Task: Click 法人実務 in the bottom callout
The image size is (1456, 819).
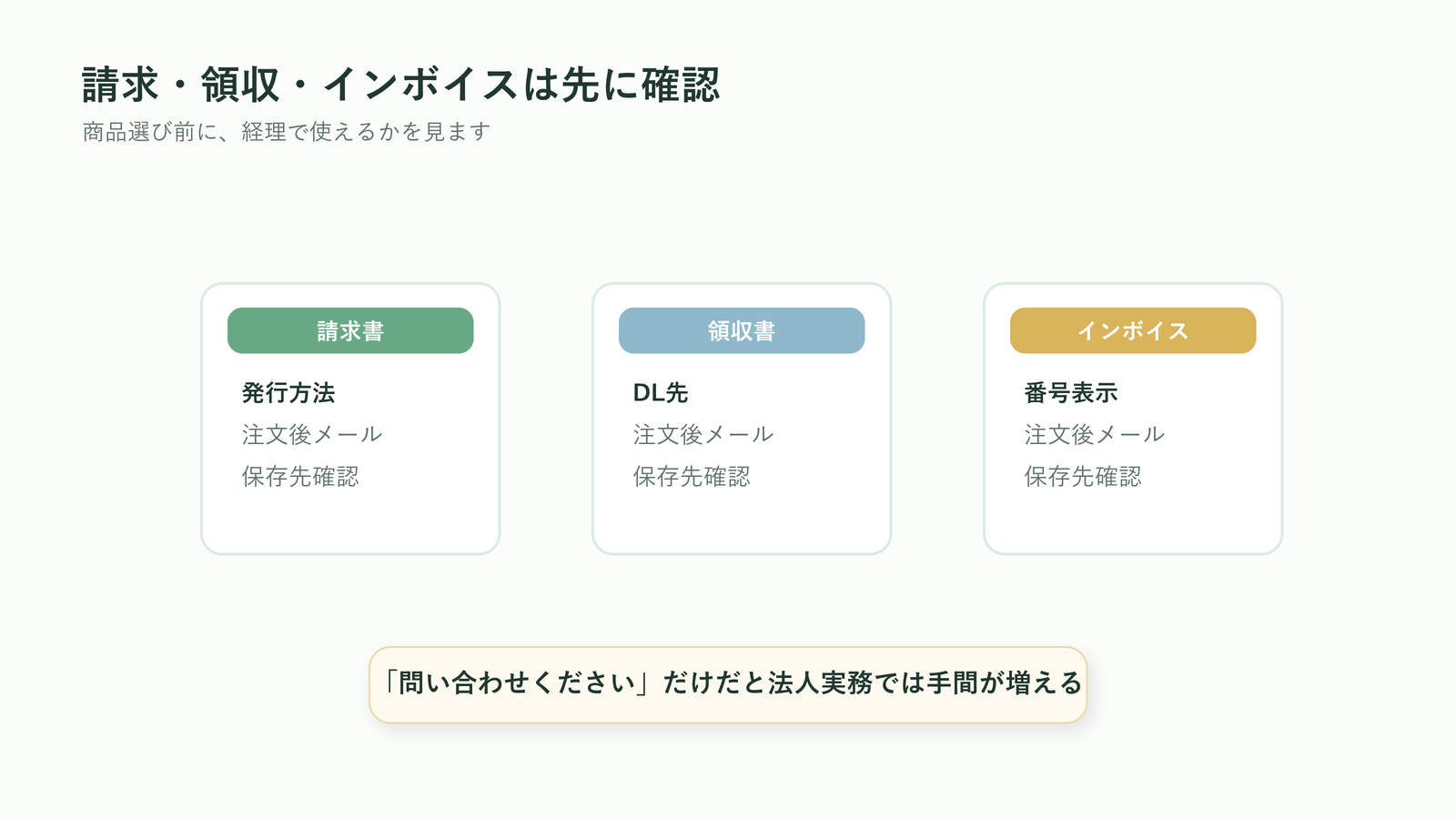Action: pyautogui.click(x=819, y=683)
